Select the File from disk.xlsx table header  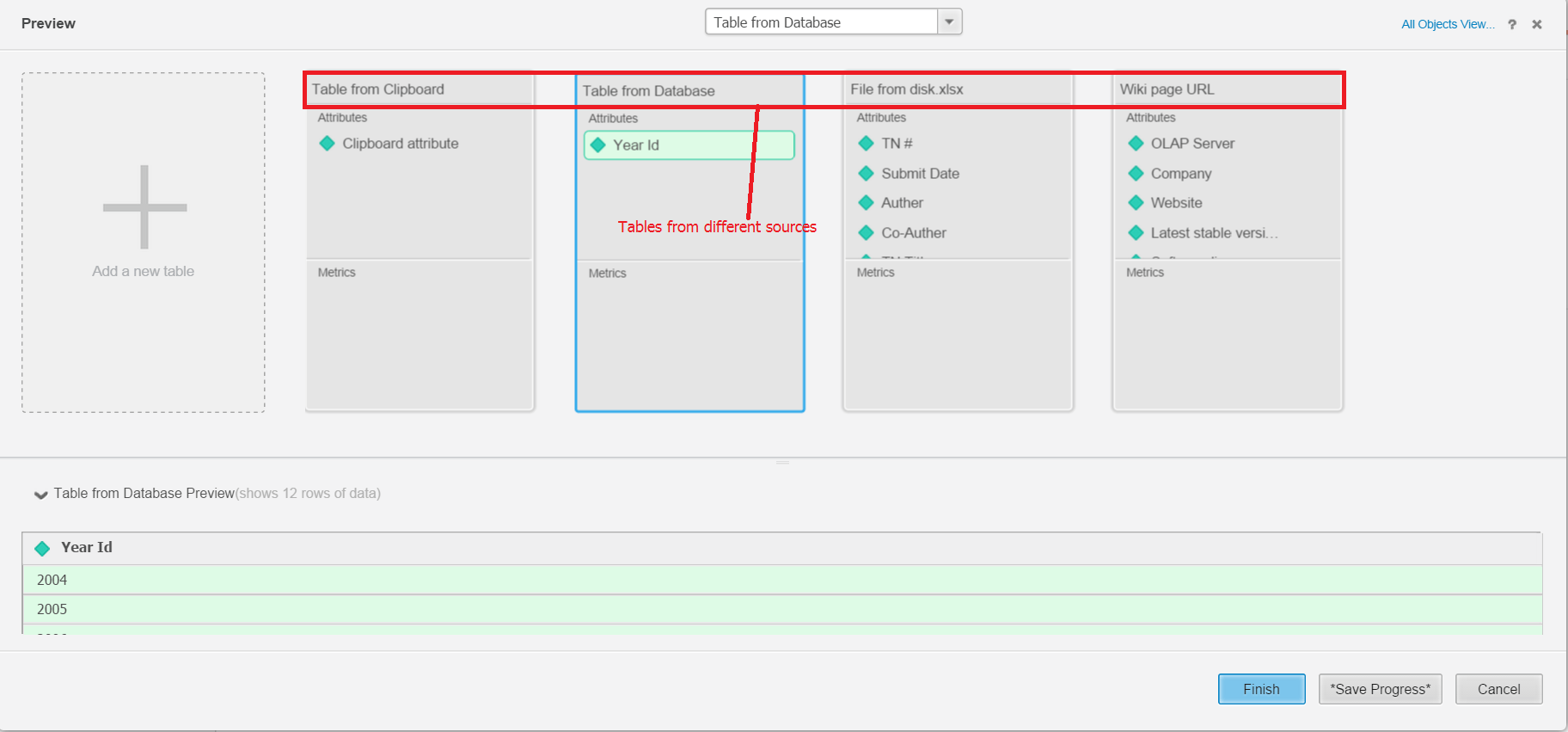click(907, 89)
